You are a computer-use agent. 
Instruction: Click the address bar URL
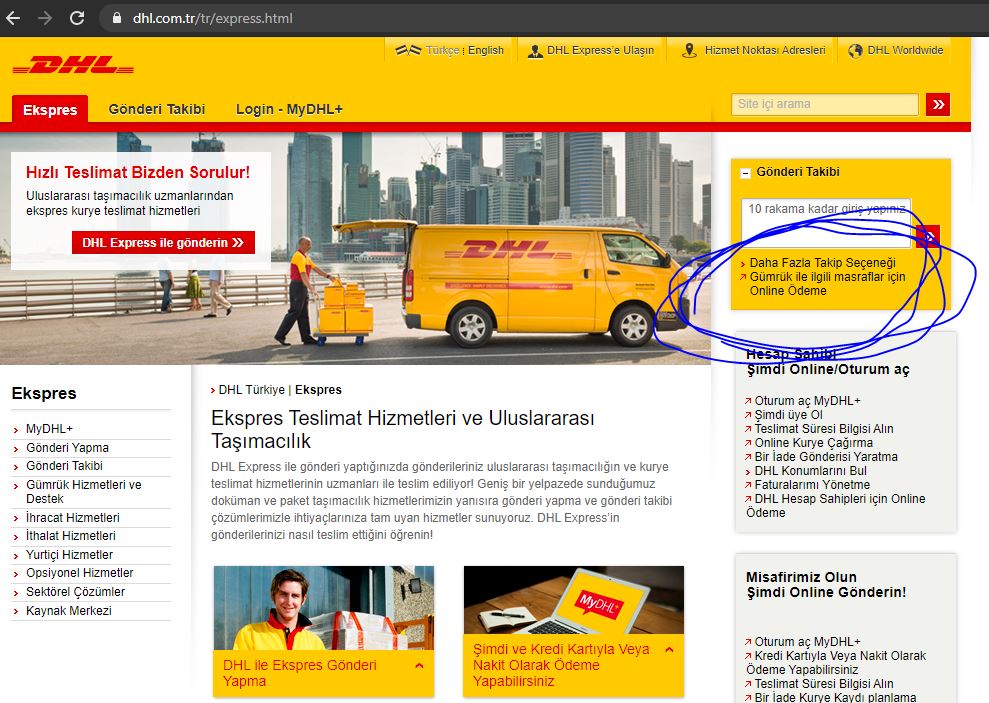tap(213, 18)
